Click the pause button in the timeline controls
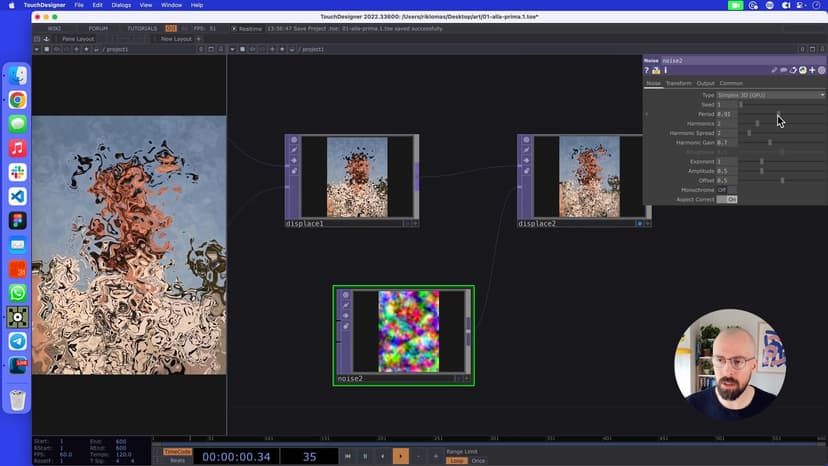The width and height of the screenshot is (828, 466). (x=365, y=456)
